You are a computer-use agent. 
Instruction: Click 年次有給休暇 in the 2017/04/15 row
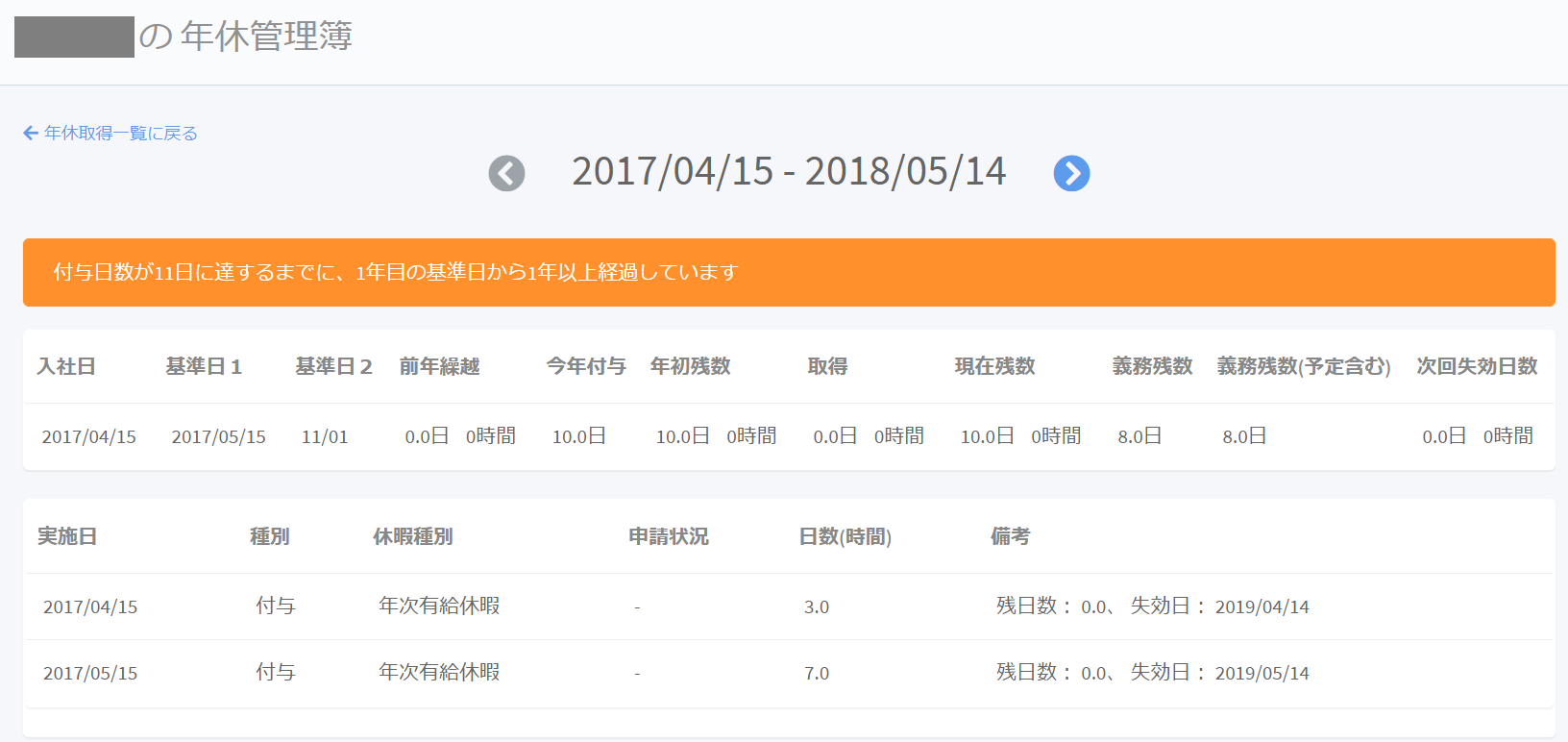click(439, 606)
